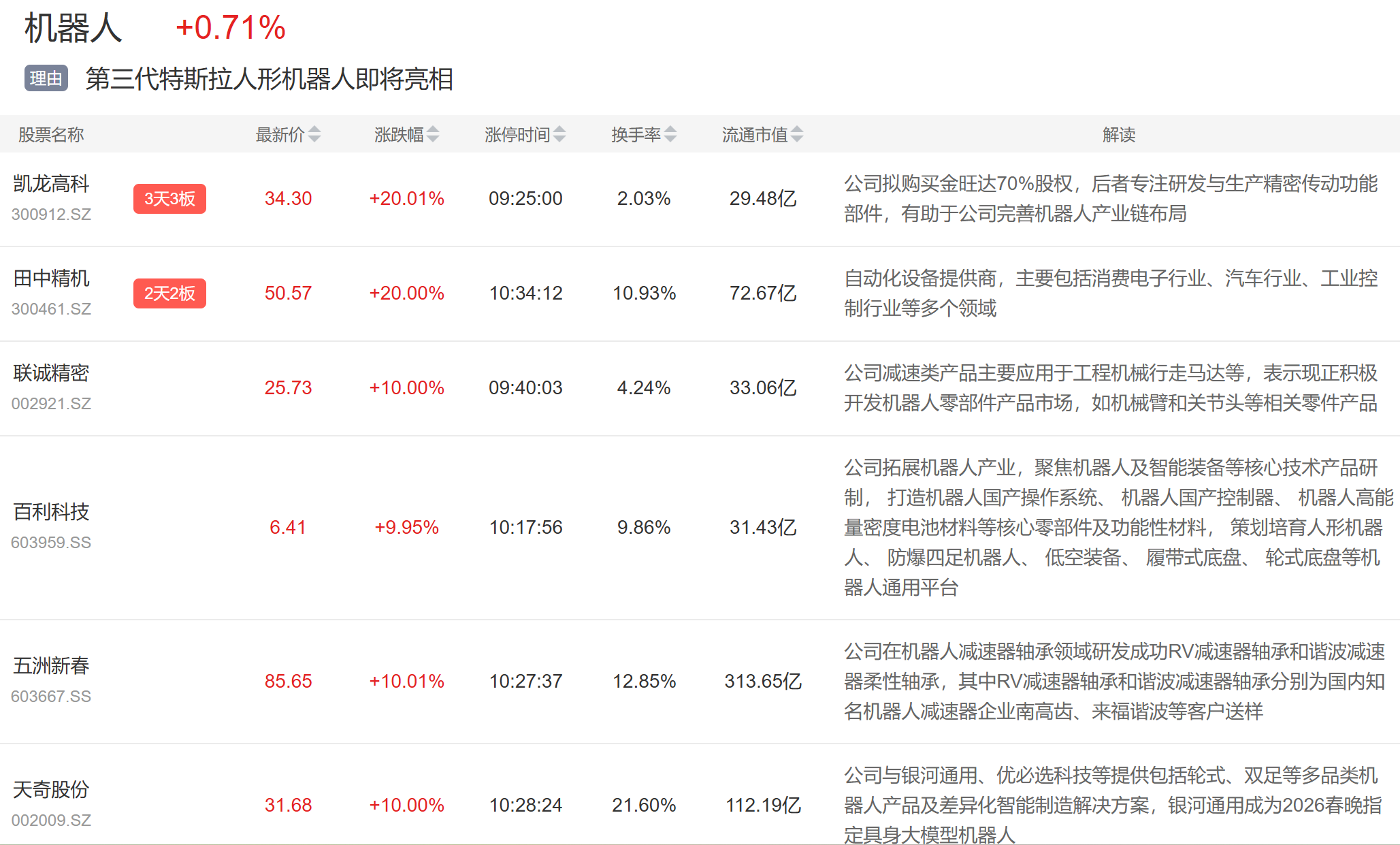This screenshot has width=1400, height=845.
Task: Open 百利科技 stock page
Action: (51, 512)
